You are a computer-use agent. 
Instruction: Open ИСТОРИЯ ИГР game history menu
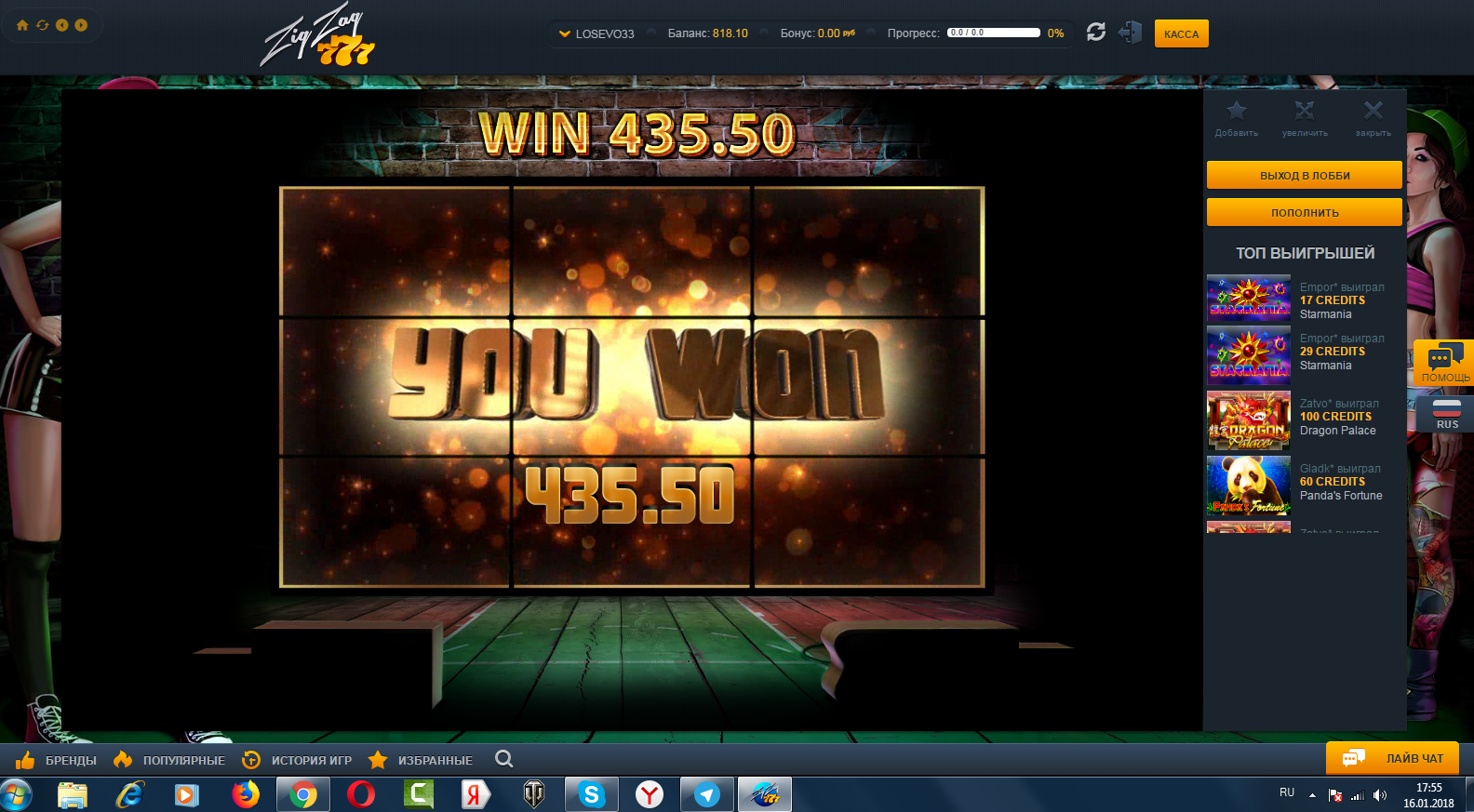click(297, 760)
